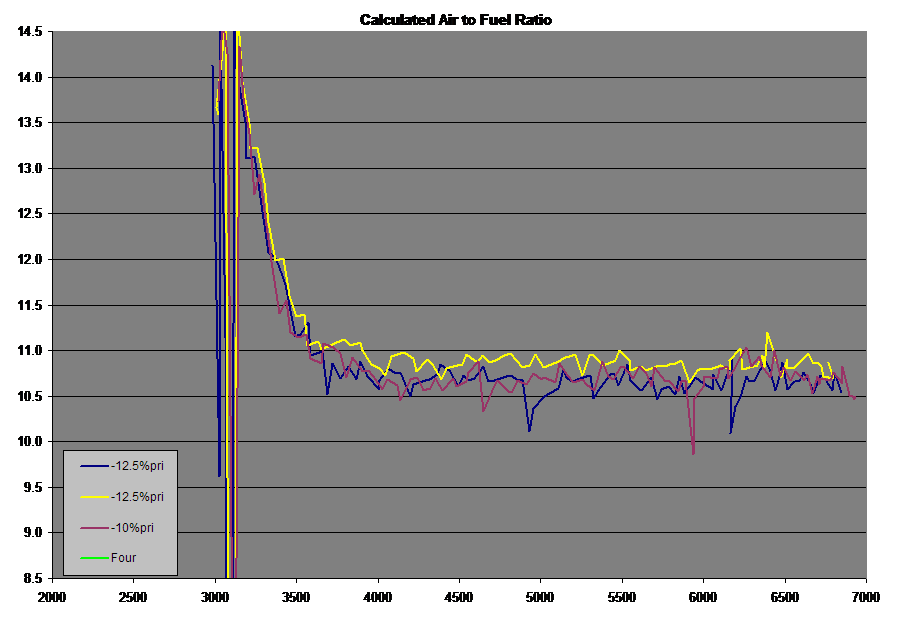Select the chart title at the top
Viewport: 912px width, 624px height.
coord(455,19)
